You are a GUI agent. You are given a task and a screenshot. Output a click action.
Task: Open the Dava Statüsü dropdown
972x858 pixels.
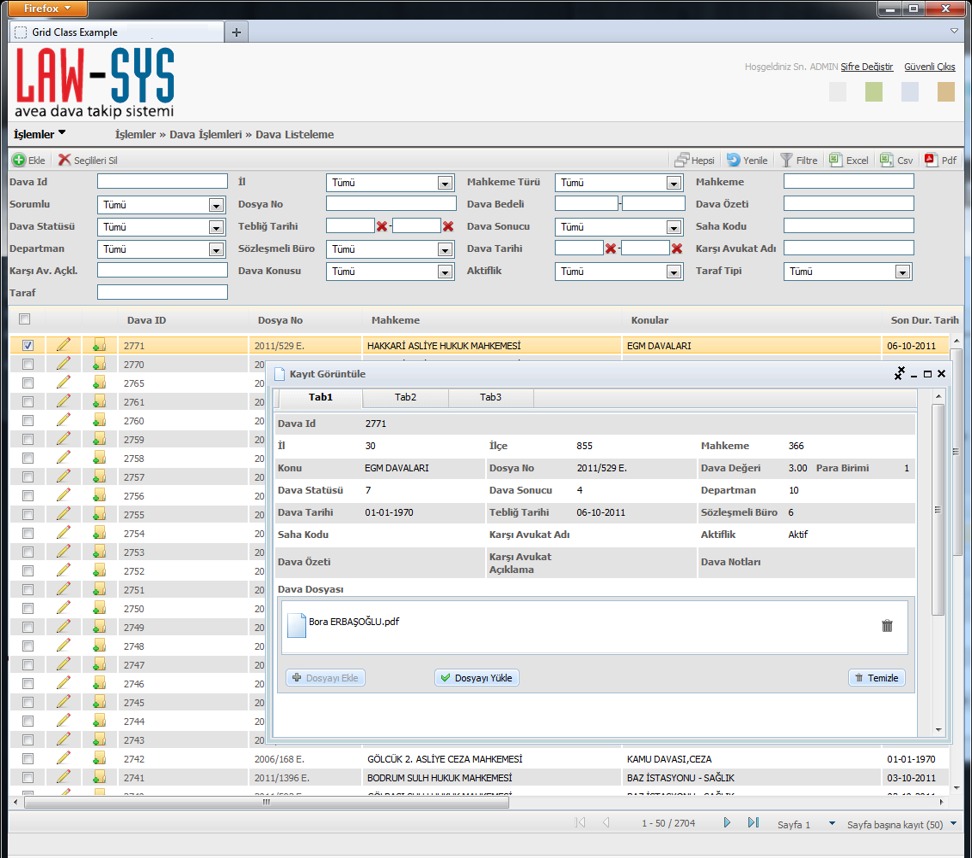pos(161,227)
